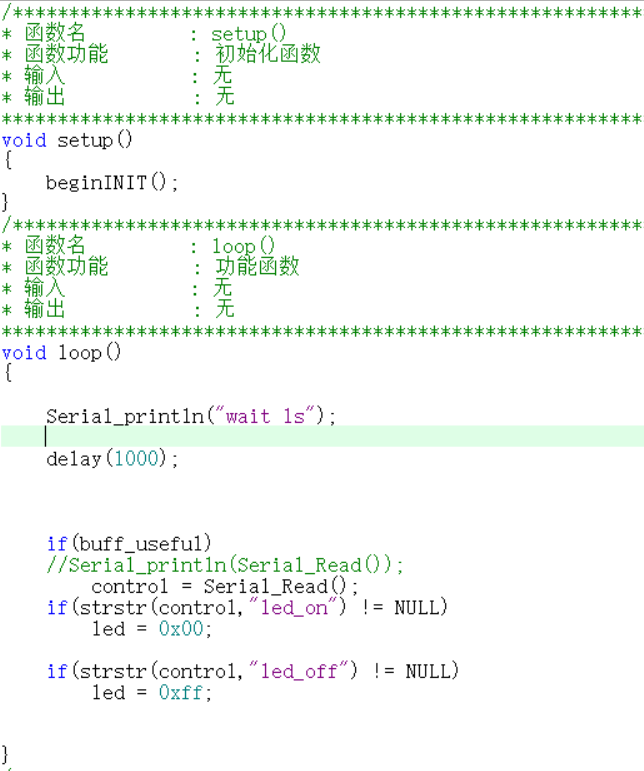
Task: Click the delay(1000) statement
Action: coord(112,459)
